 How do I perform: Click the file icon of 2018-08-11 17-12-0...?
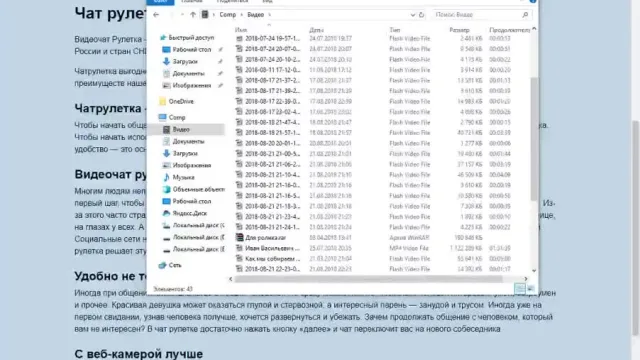pyautogui.click(x=239, y=70)
